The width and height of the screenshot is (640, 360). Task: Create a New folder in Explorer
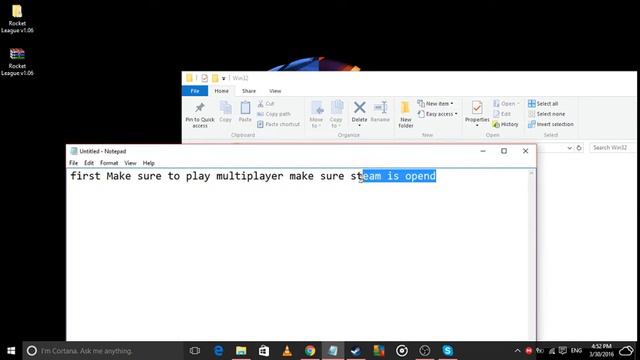coord(405,115)
